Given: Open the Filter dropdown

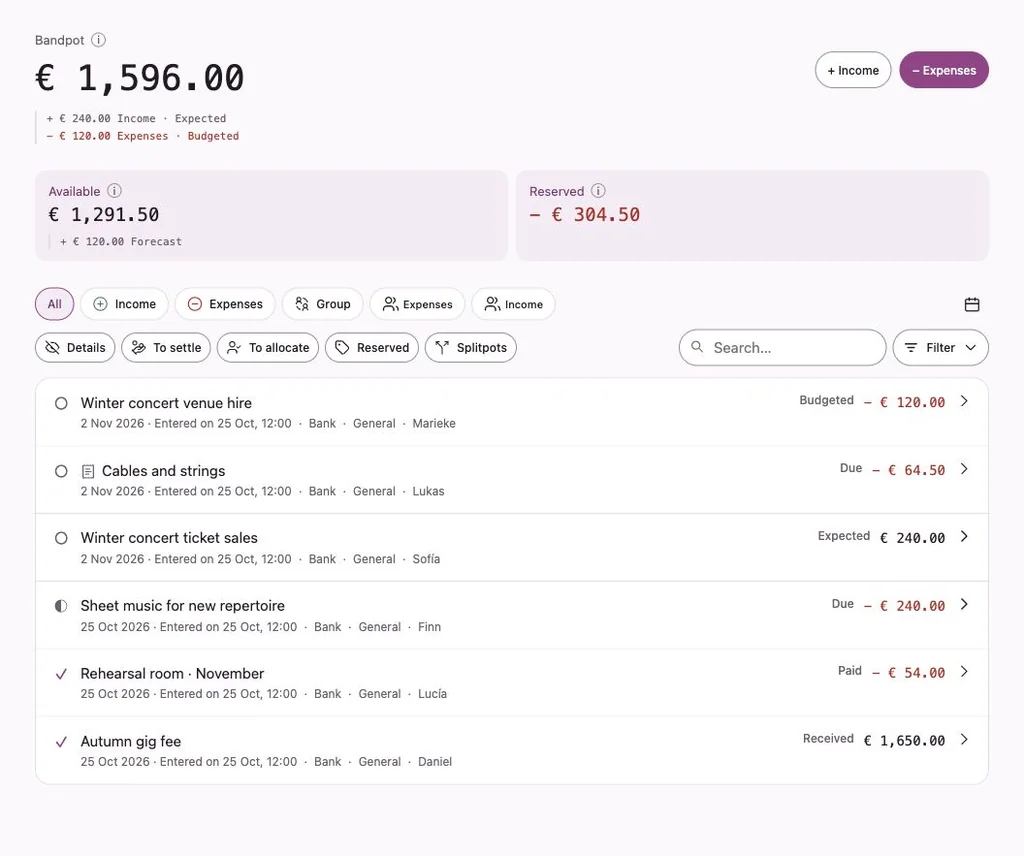Looking at the screenshot, I should pyautogui.click(x=940, y=347).
